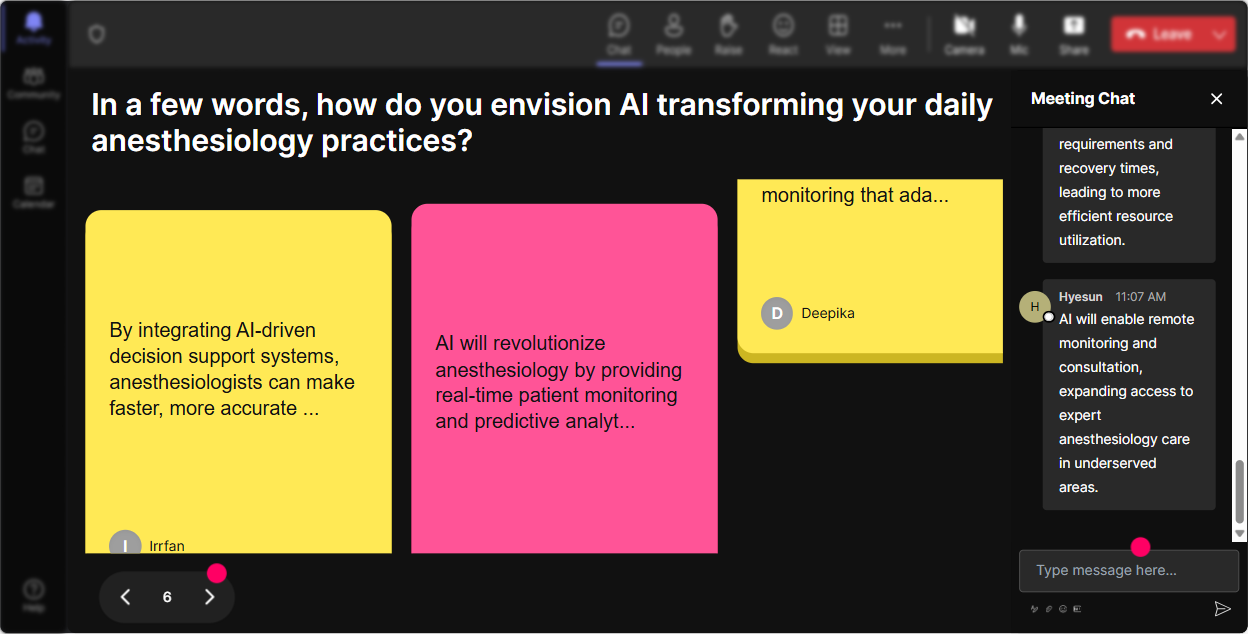
Task: Show the People participants panel
Action: (x=674, y=34)
